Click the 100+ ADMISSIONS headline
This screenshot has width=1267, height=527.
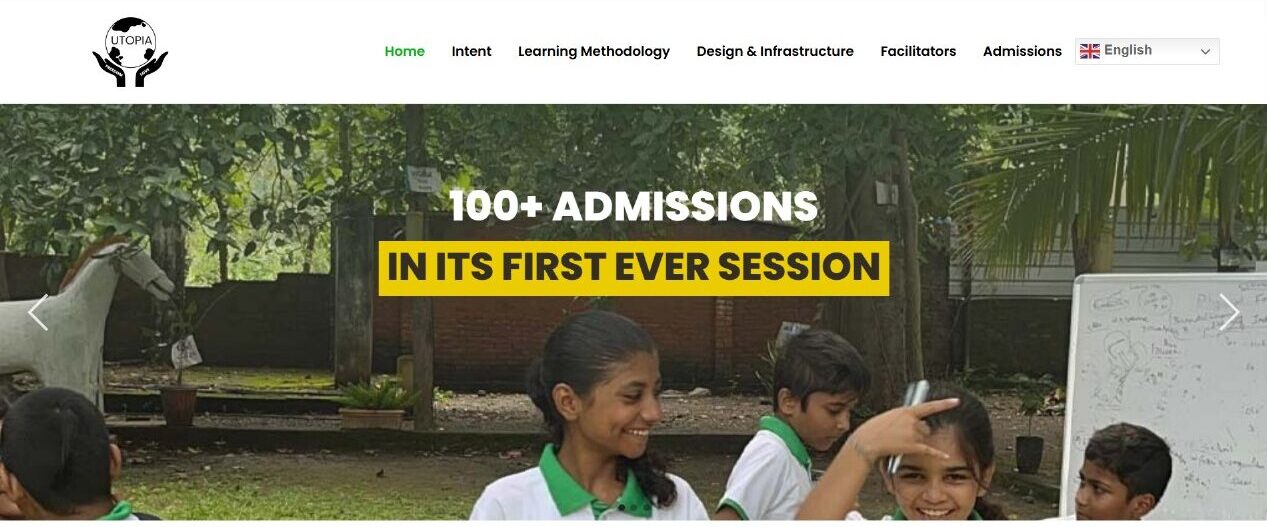point(634,207)
